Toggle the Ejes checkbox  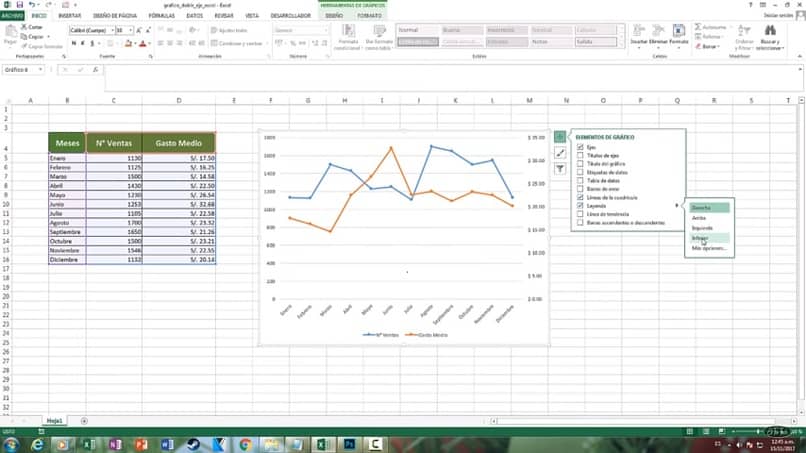tap(580, 147)
